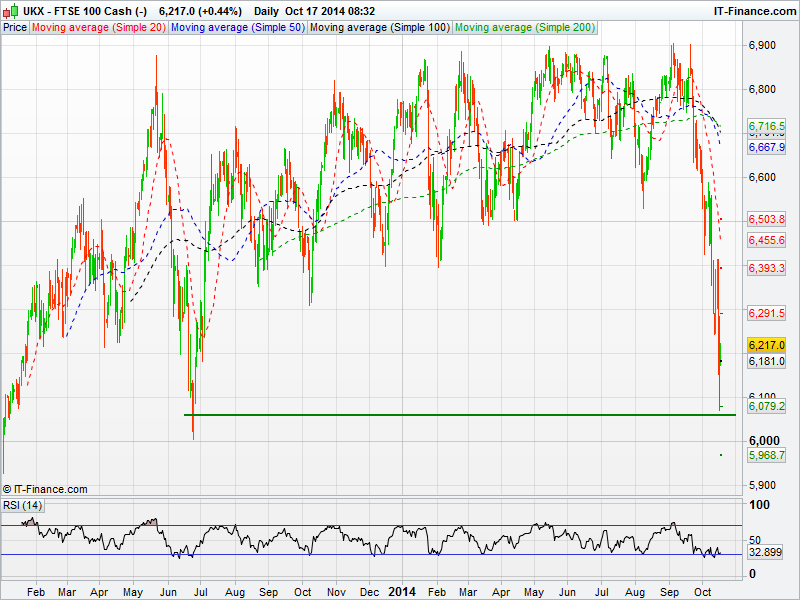Click the red 6,503.8 price label
The image size is (800, 600).
point(766,219)
